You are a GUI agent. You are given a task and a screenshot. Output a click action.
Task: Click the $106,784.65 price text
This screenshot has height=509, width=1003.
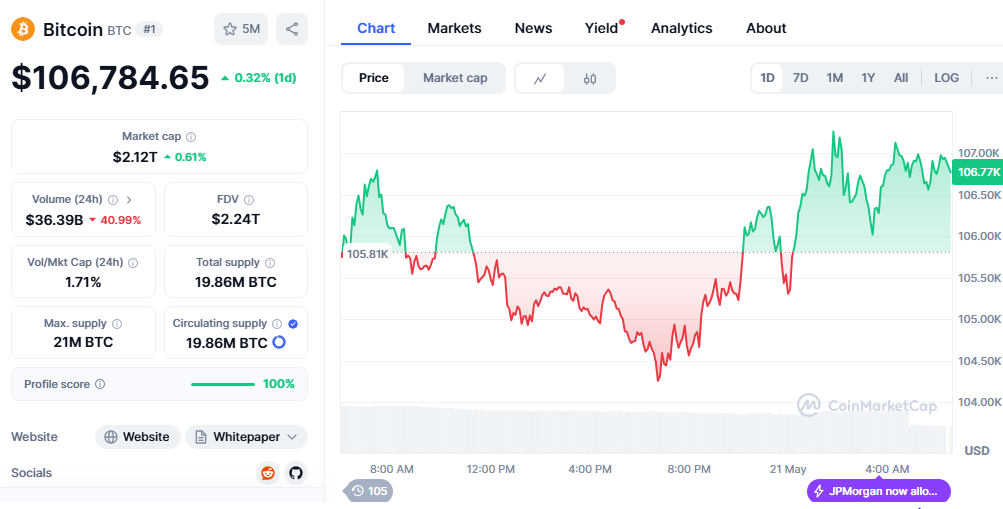point(110,78)
